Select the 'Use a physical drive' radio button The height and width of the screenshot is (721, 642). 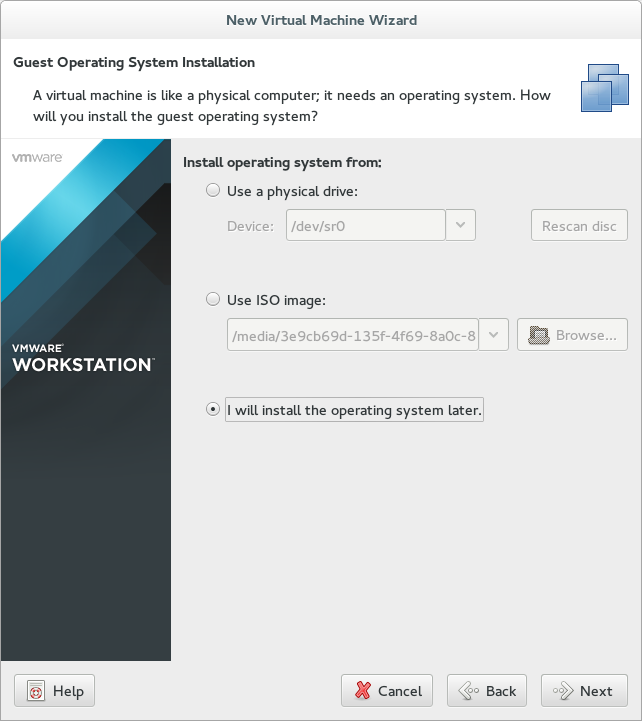[x=212, y=190]
